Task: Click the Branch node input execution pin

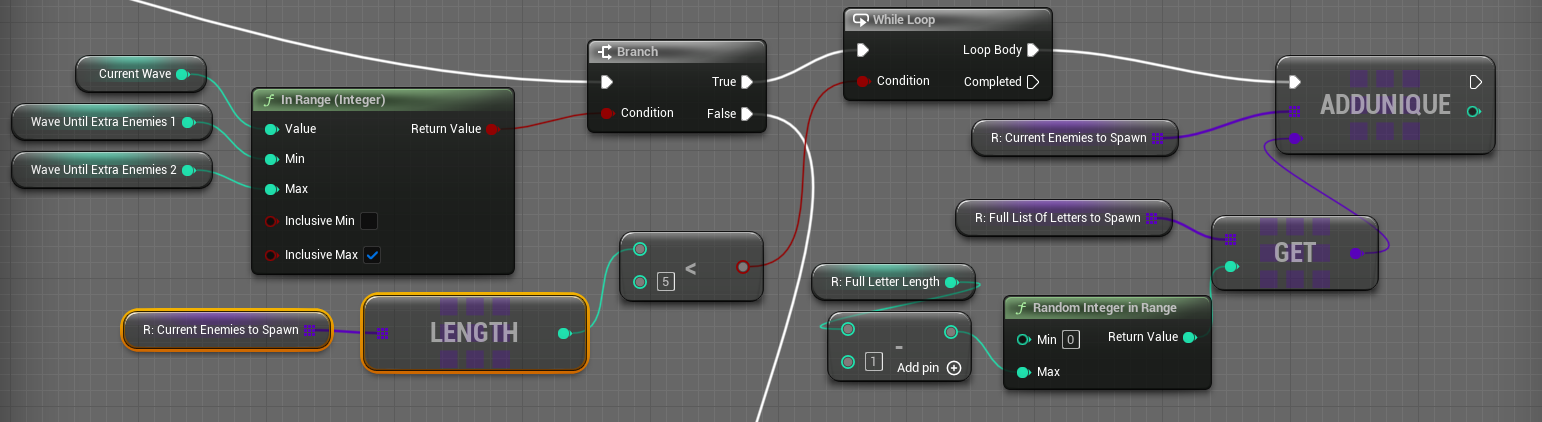Action: click(x=606, y=82)
